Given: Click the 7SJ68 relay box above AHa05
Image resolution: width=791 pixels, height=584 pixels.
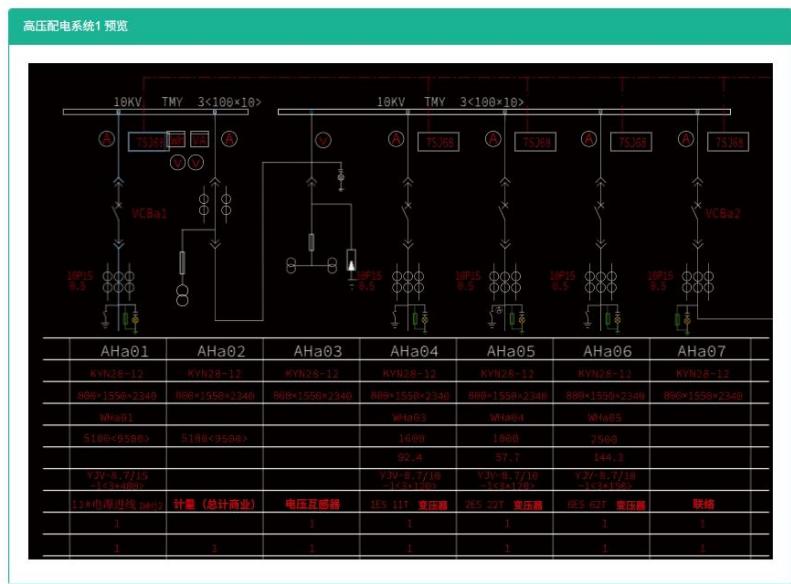Looking at the screenshot, I should [535, 143].
